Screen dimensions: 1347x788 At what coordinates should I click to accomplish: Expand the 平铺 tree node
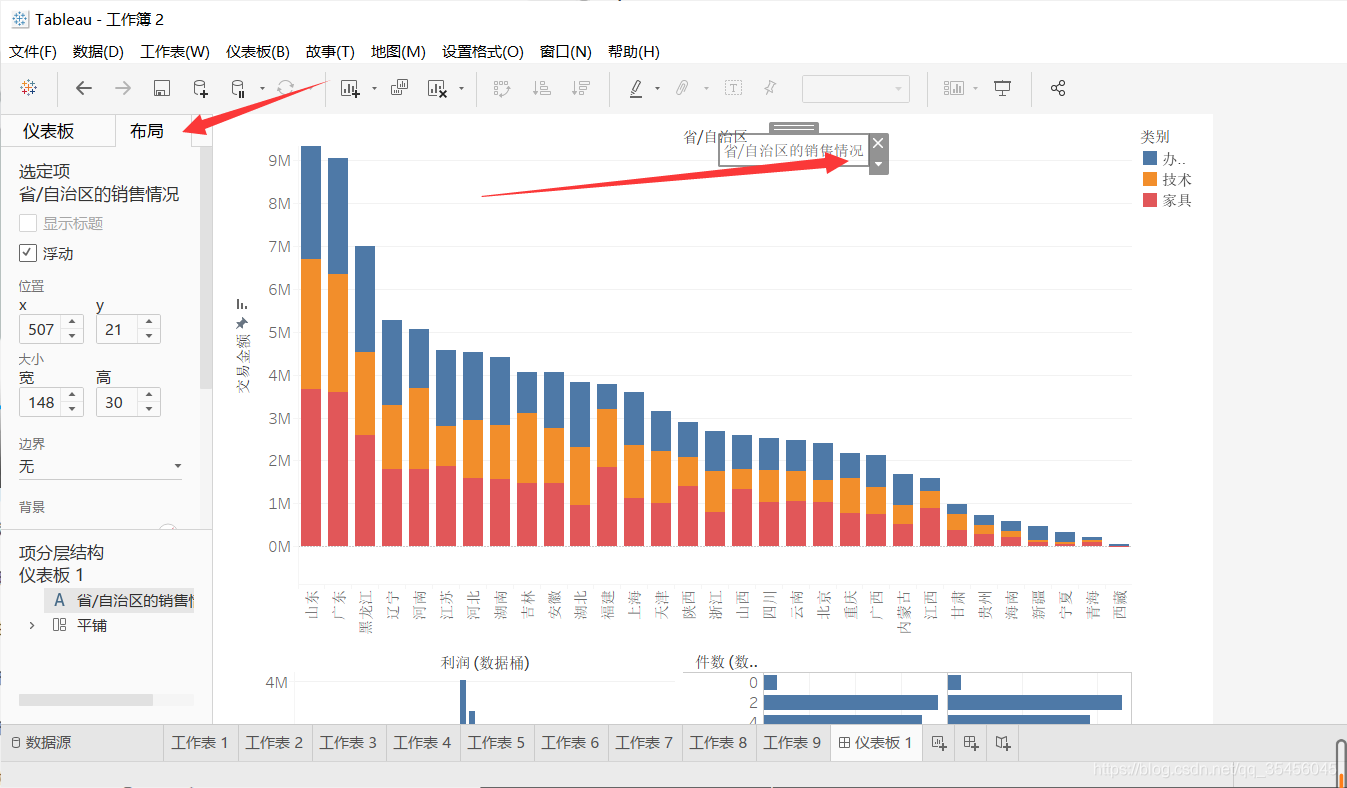pyautogui.click(x=31, y=625)
